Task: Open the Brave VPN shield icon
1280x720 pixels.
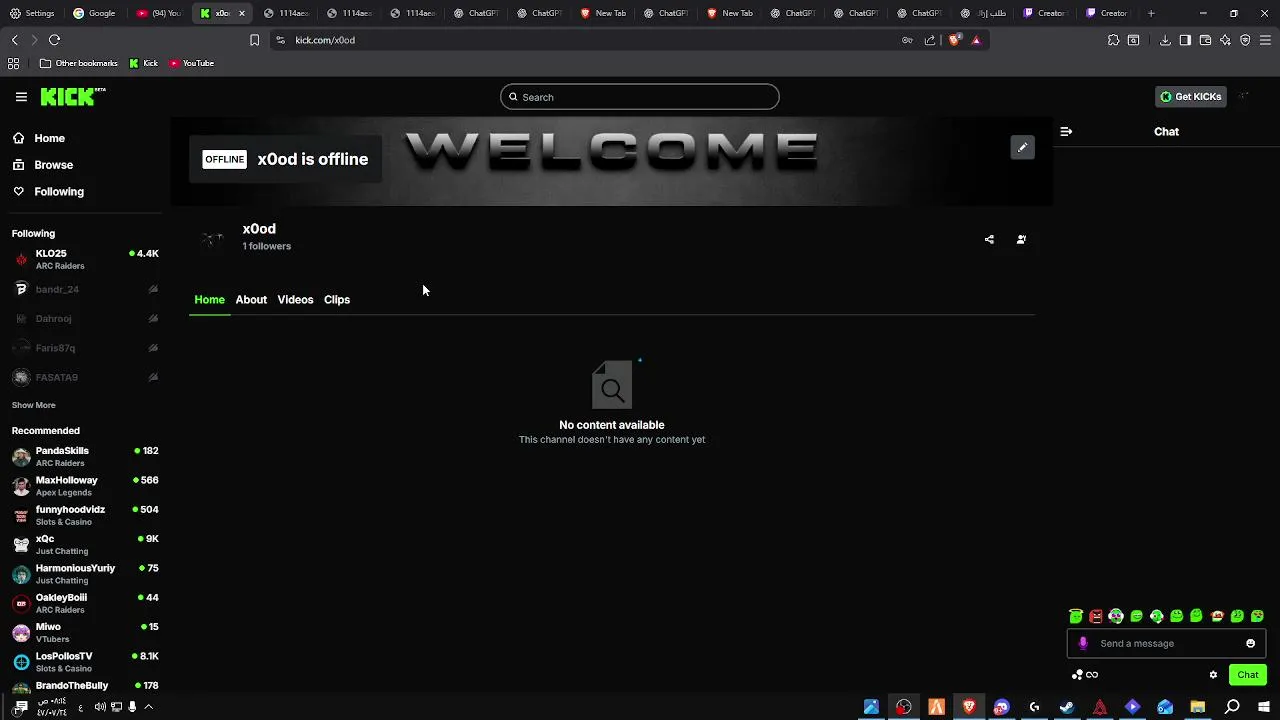Action: tap(1245, 40)
